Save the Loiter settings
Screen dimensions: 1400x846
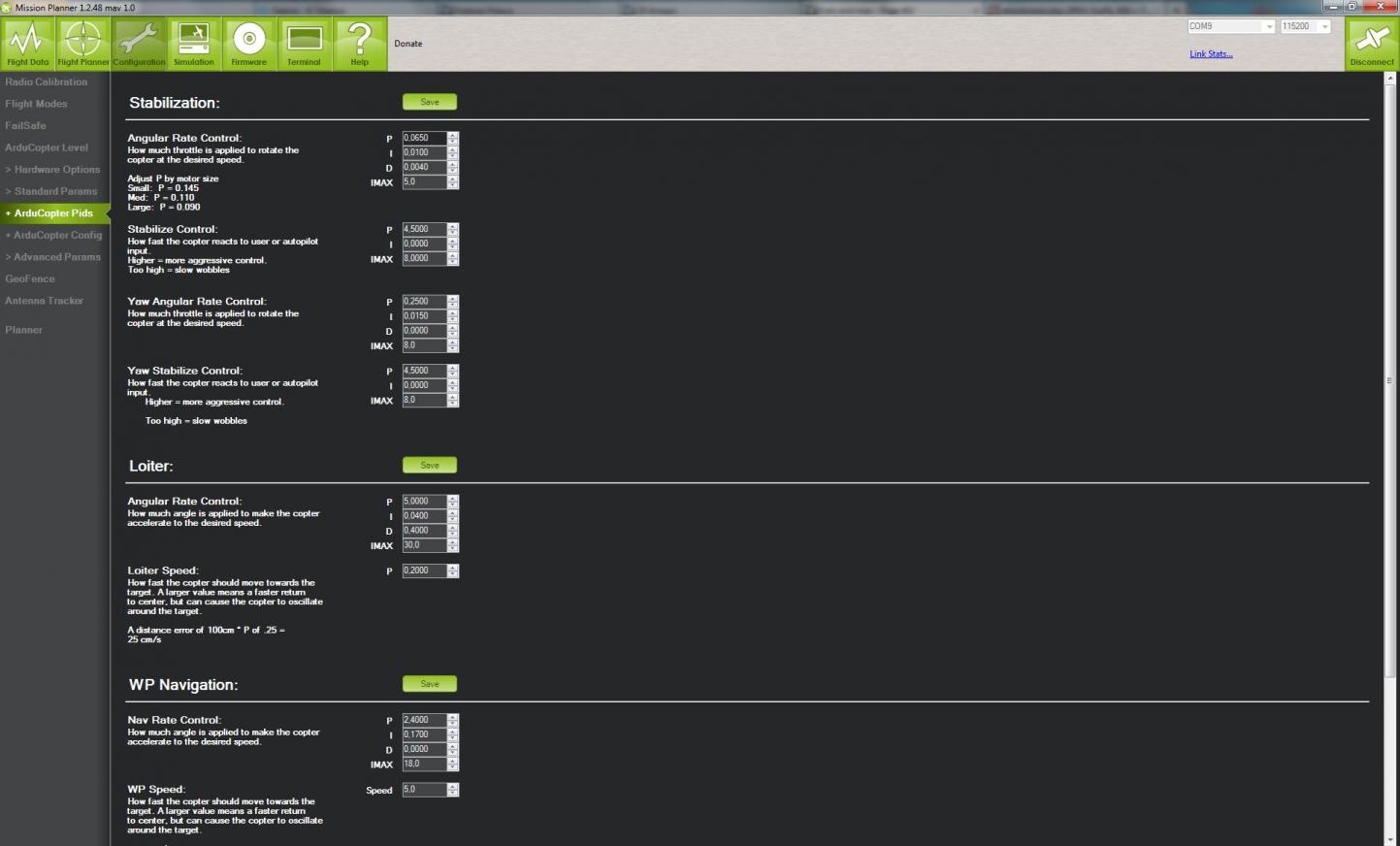pos(430,466)
